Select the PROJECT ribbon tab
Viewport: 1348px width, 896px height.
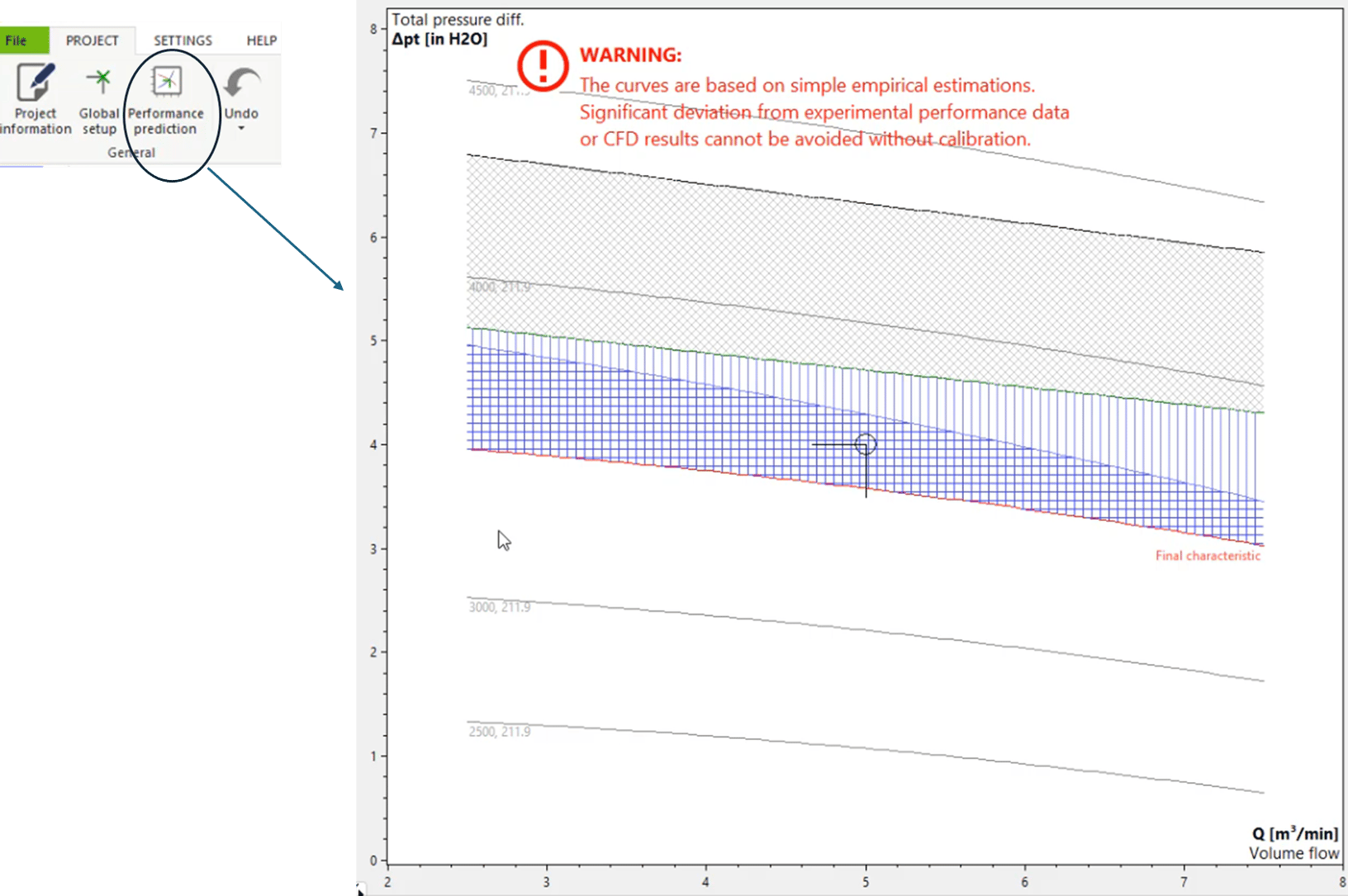pos(93,40)
